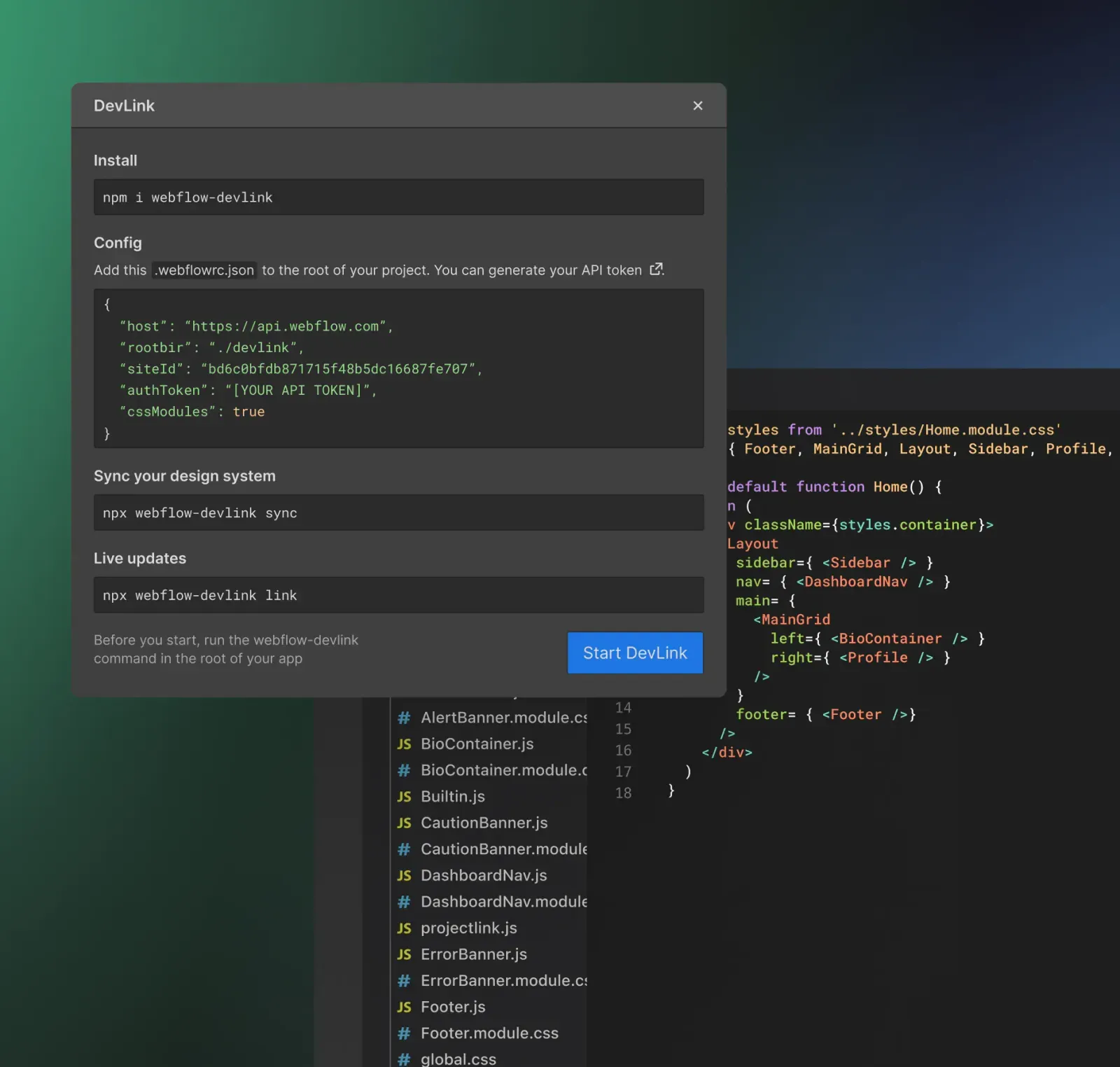Screen dimensions: 1120x1067
Task: Click the JS icon beside projectlink.js
Action: [x=404, y=928]
